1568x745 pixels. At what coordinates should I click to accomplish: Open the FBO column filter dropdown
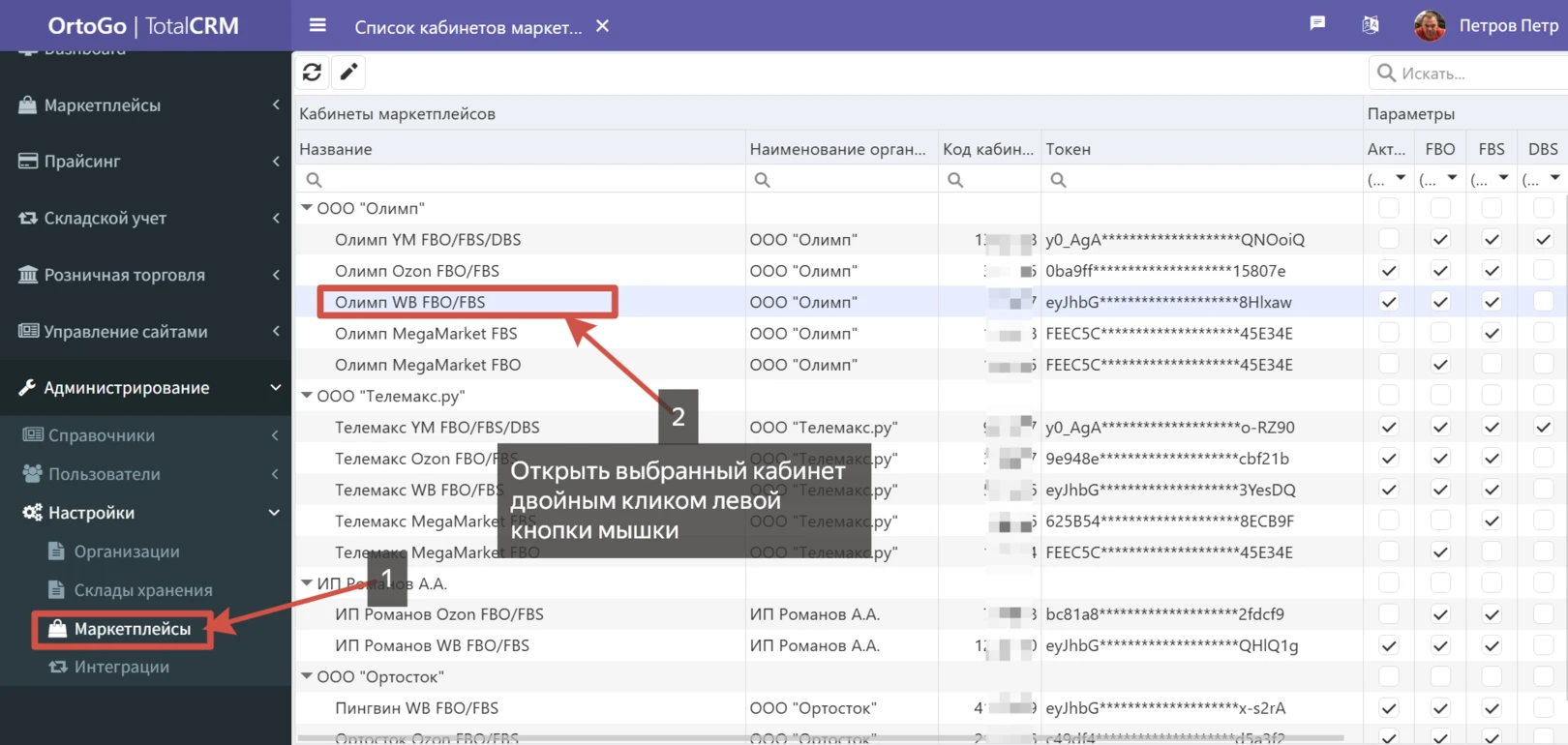1451,179
